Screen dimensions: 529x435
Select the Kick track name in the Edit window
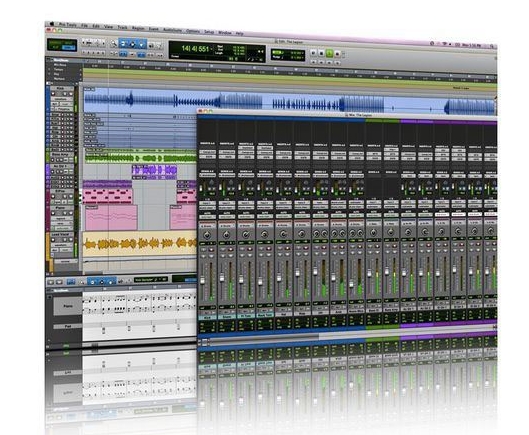pyautogui.click(x=60, y=88)
